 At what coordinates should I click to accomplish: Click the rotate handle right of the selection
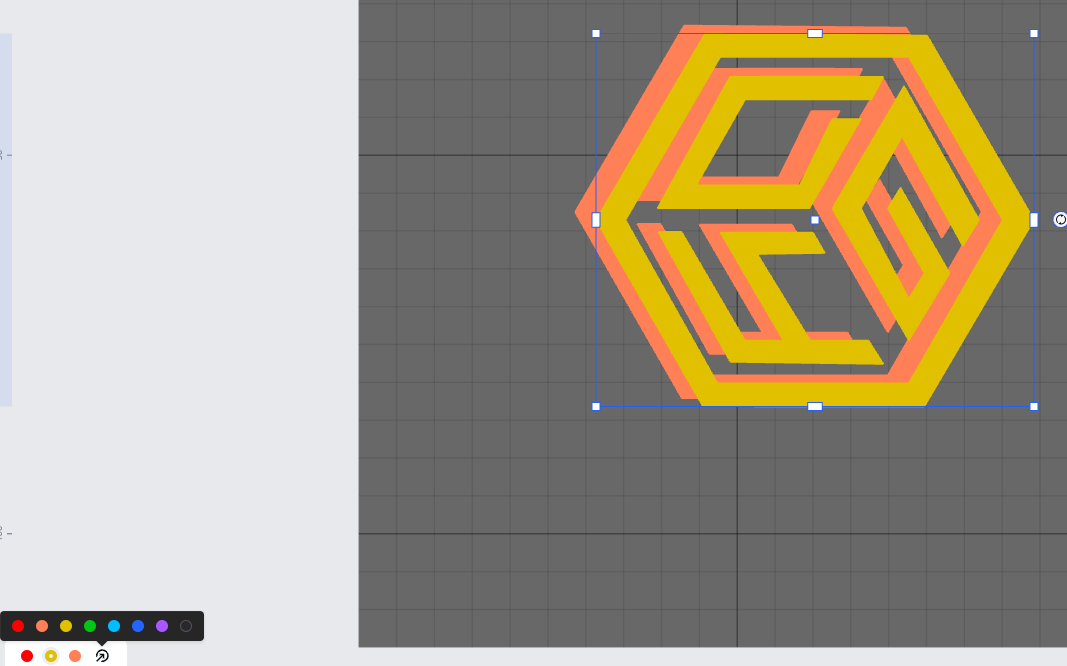(x=1060, y=220)
